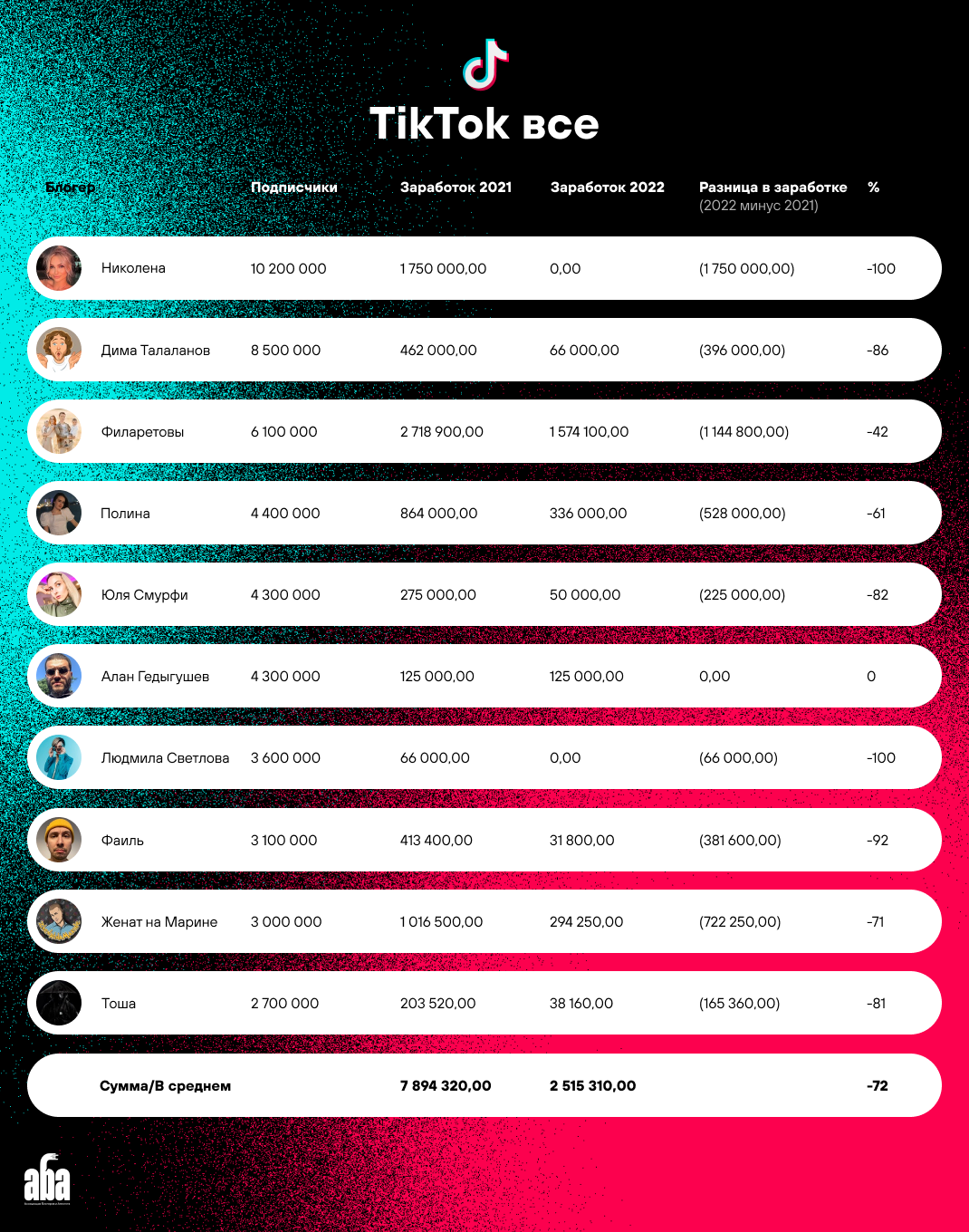Select Дима Талаланов's avatar picture
969x1232 pixels.
point(59,350)
